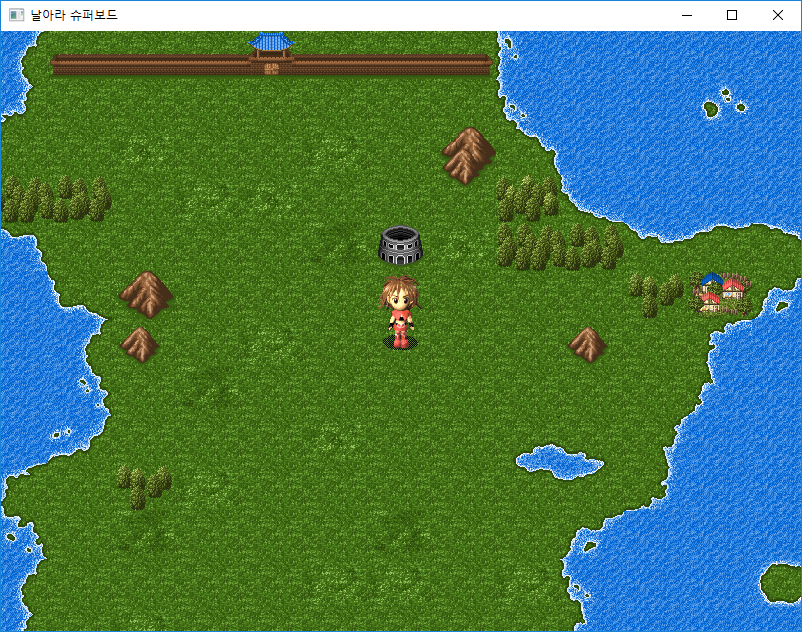Click the small pond in the grassland
This screenshot has height=632, width=802.
560,462
